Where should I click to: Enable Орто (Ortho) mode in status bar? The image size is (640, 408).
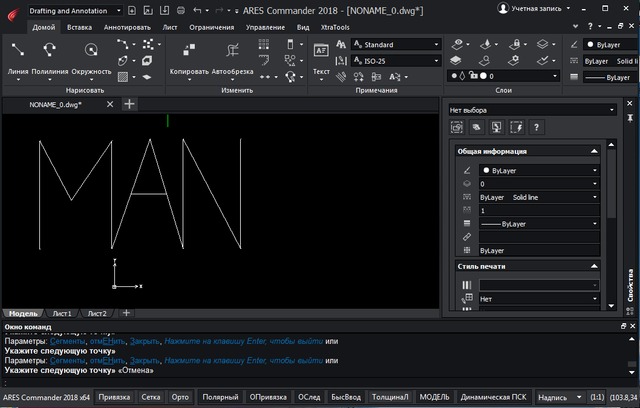(180, 397)
